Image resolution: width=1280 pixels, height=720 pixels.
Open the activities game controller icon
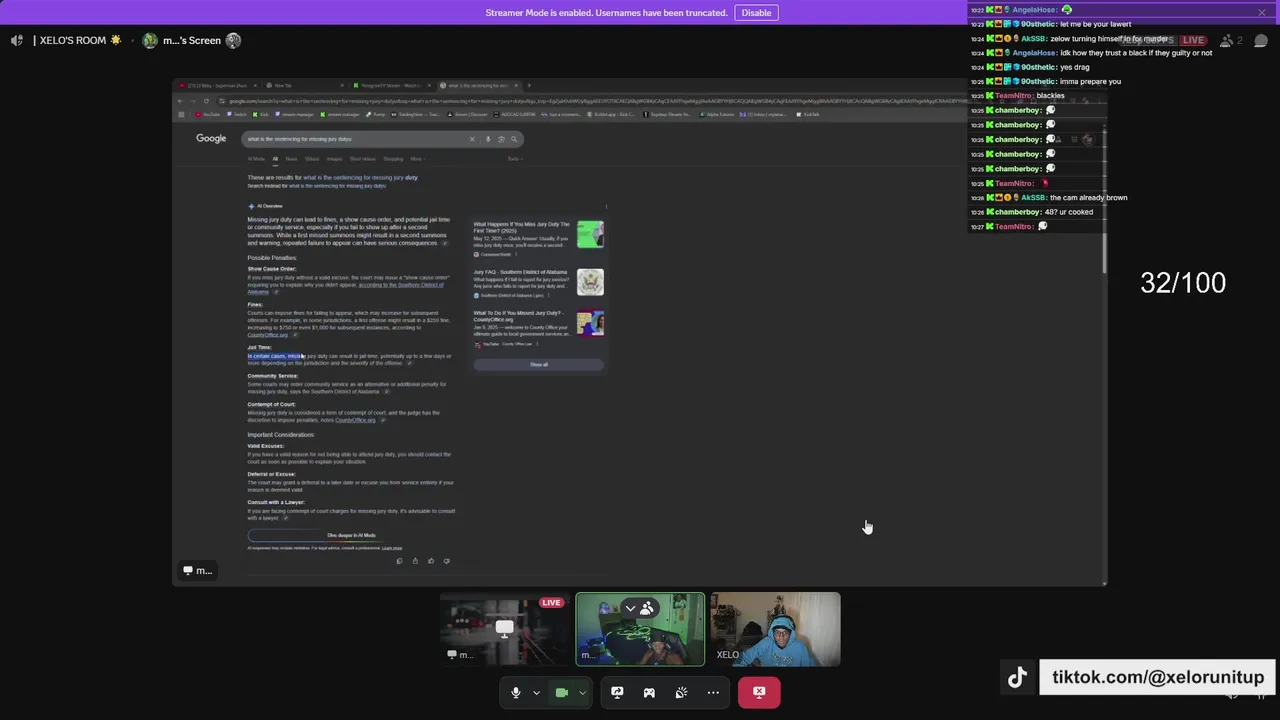649,692
